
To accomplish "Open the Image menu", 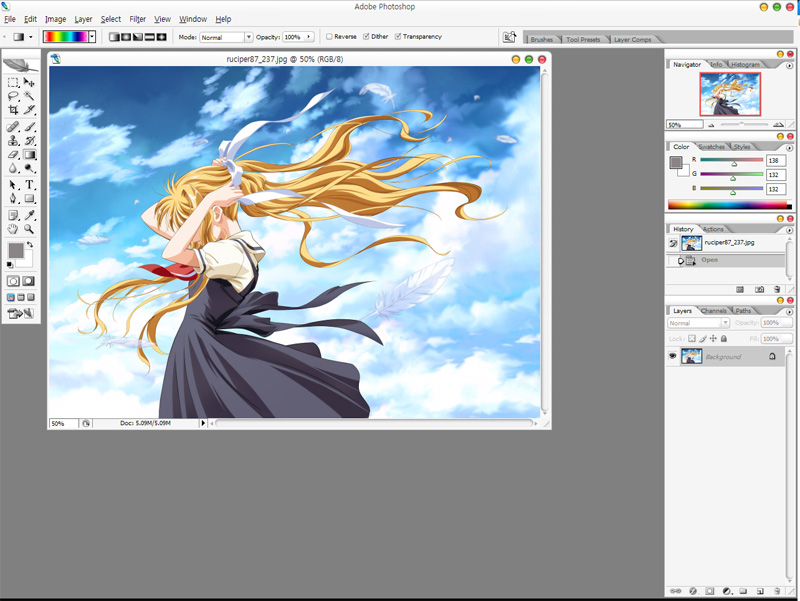I will pyautogui.click(x=55, y=19).
